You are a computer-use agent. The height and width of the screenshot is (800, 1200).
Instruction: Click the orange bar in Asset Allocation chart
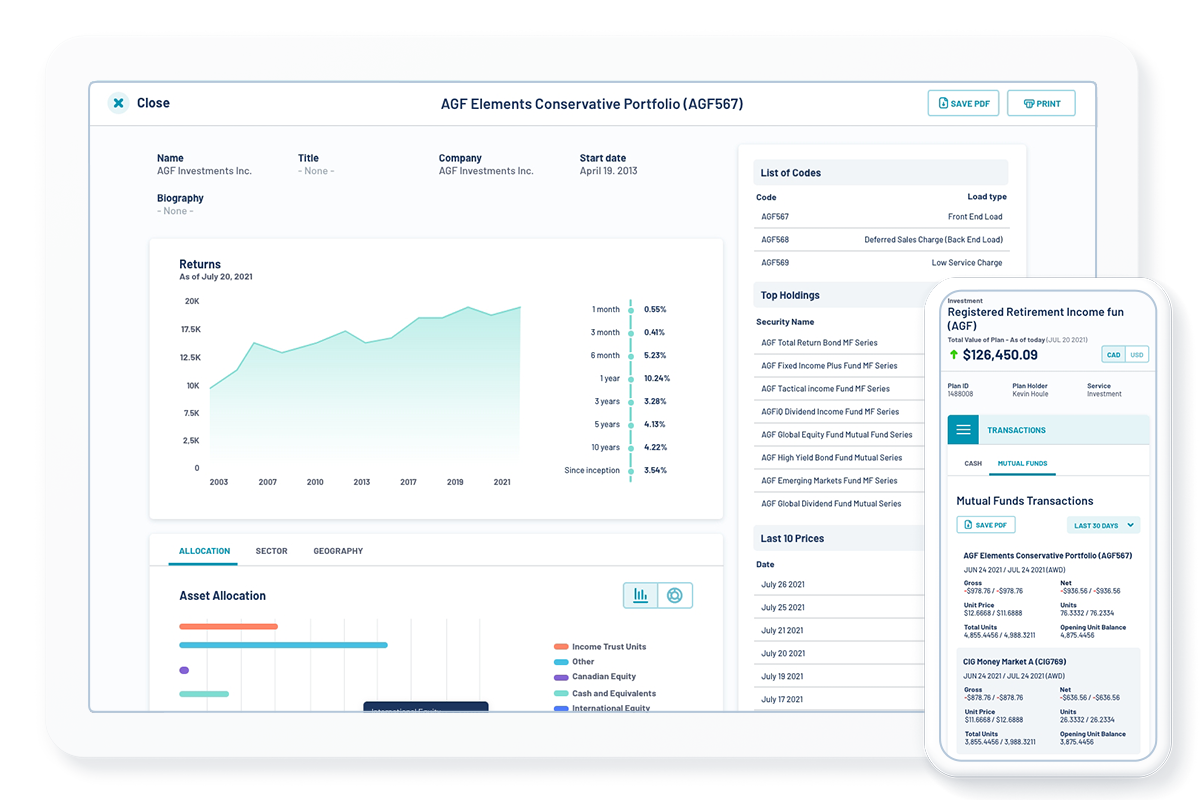click(228, 626)
